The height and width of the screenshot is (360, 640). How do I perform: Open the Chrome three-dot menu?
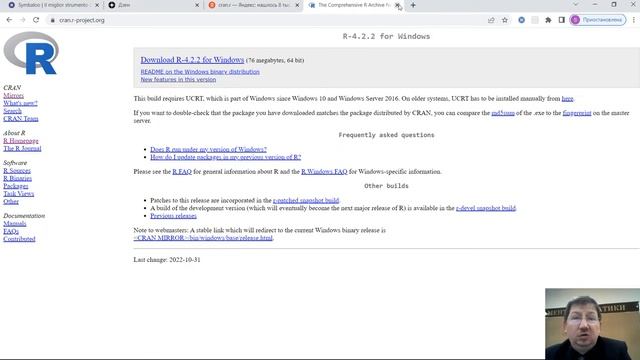click(633, 20)
